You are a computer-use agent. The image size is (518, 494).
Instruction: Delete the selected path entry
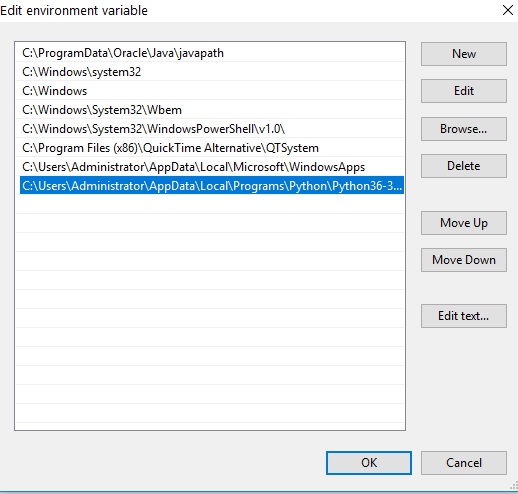click(464, 166)
